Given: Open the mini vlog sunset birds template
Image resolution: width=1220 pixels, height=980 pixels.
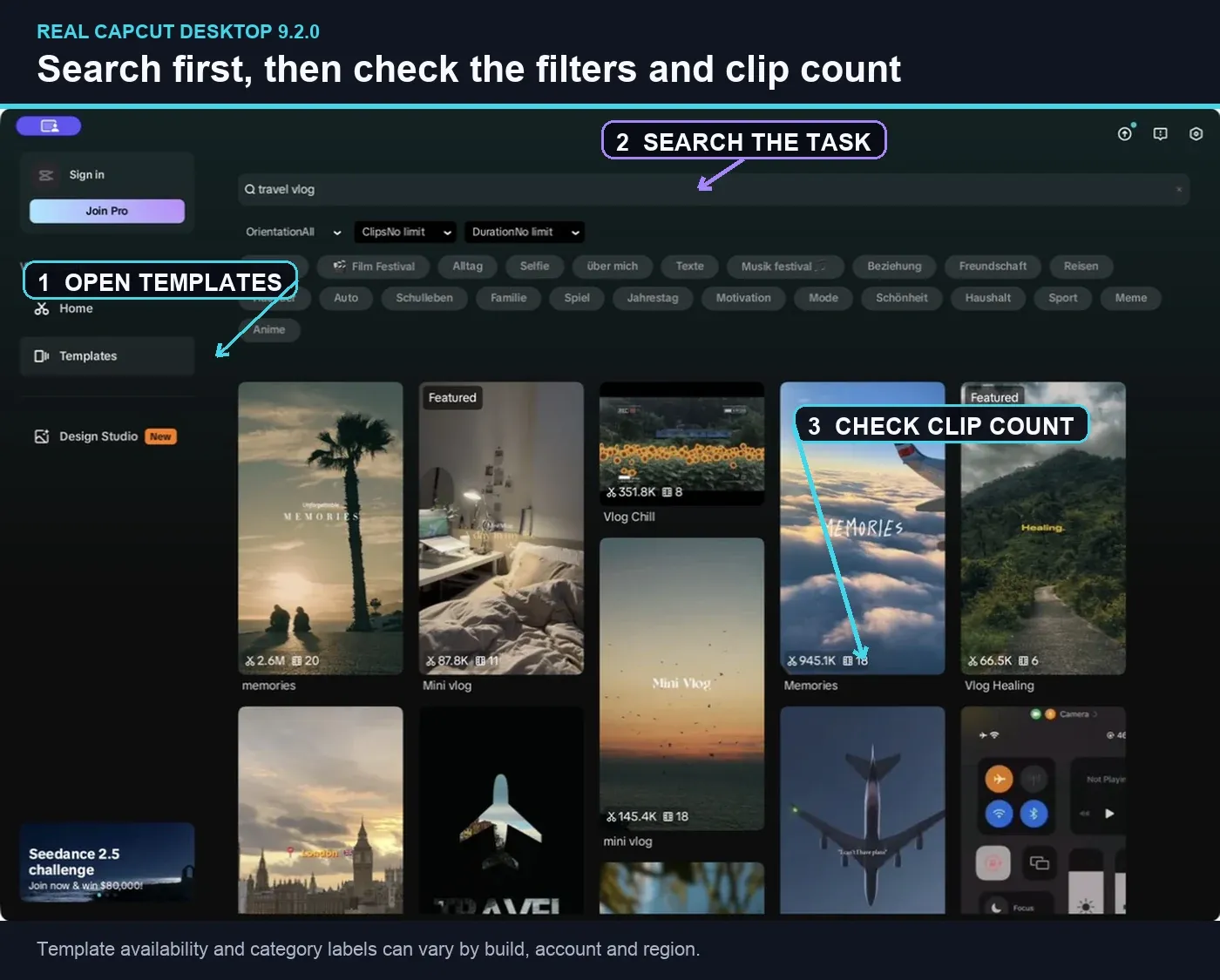Looking at the screenshot, I should point(681,684).
